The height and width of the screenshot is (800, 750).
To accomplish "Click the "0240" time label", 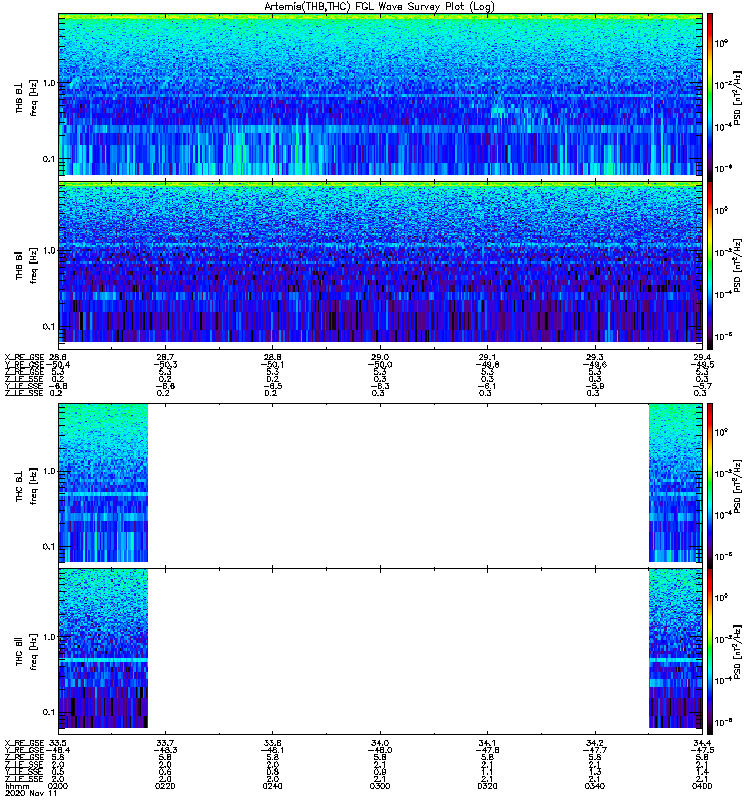I will 272,786.
